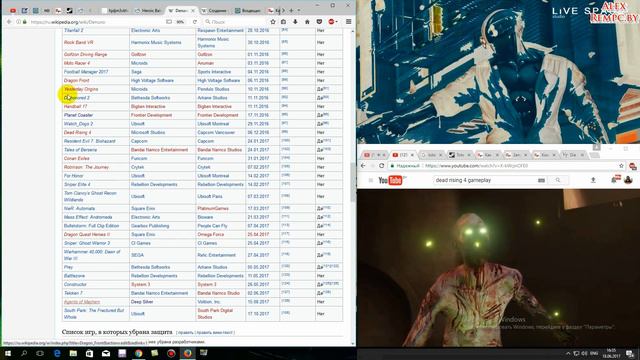
Task: Expand the Firefox list-all-tabs arrow
Action: [x=299, y=11]
